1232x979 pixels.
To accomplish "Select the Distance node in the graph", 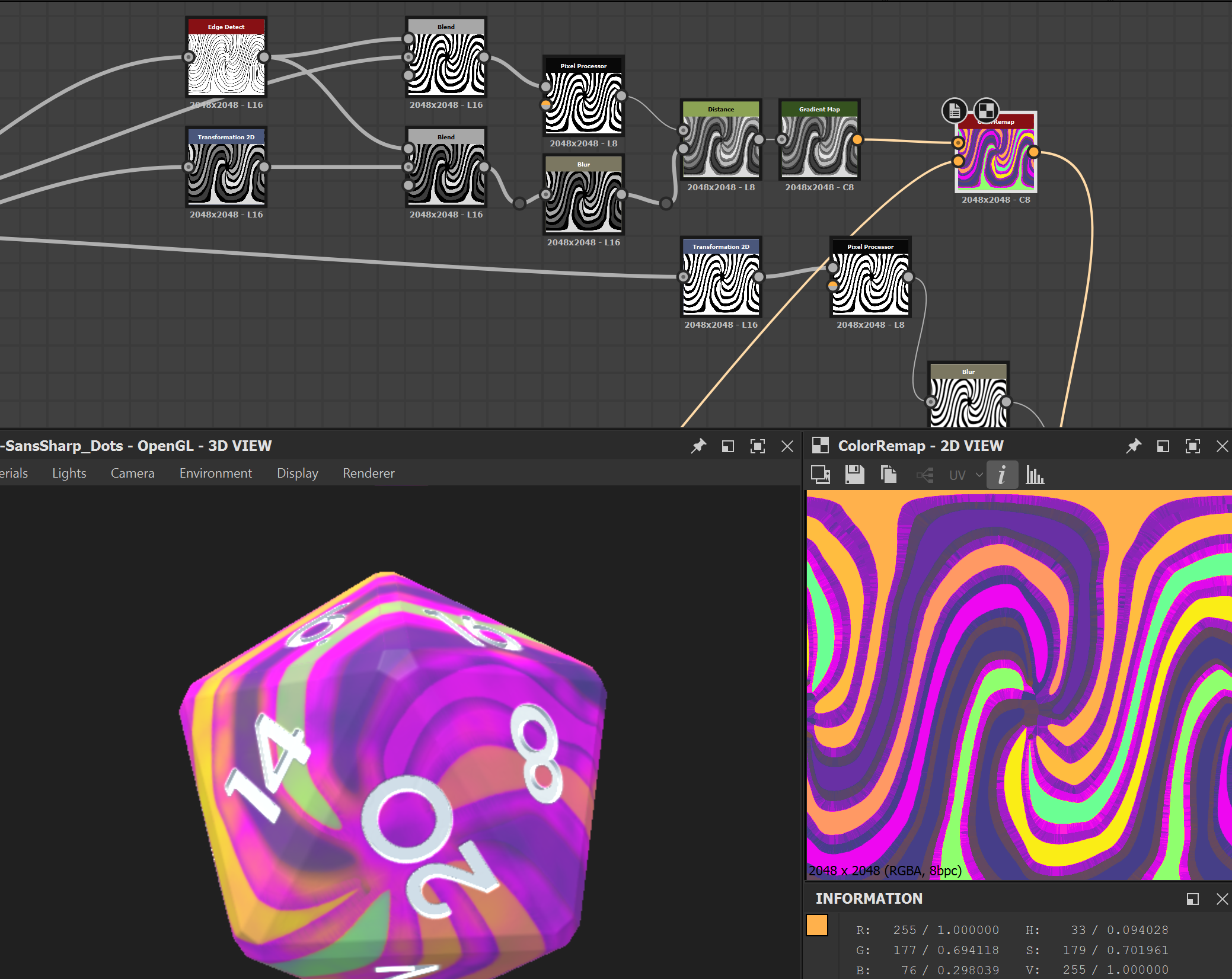I will click(x=721, y=142).
